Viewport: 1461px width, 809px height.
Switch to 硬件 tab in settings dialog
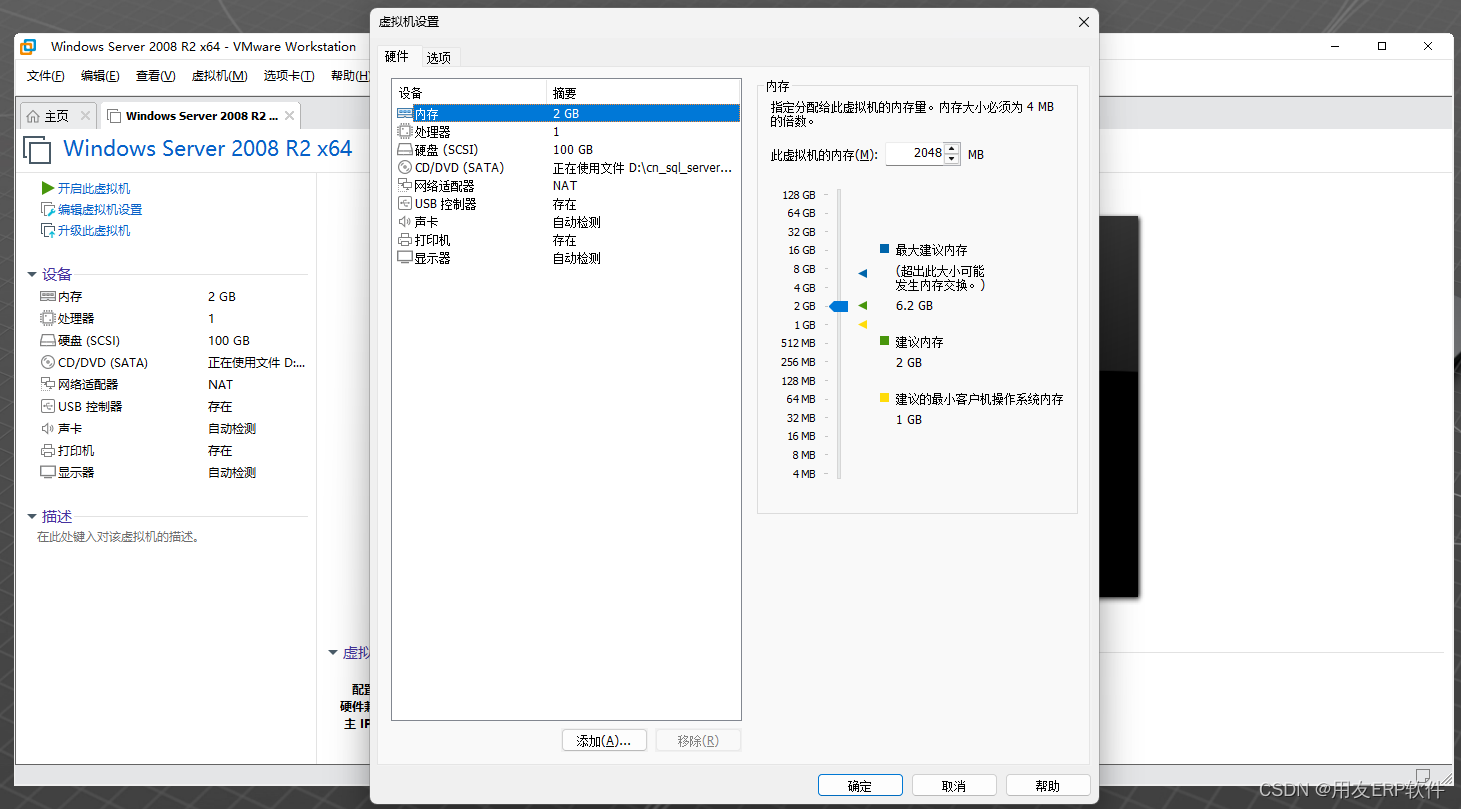[397, 57]
